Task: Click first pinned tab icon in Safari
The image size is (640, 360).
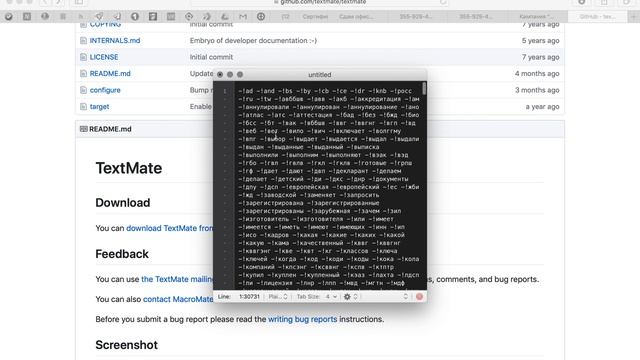Action: click(x=9, y=17)
